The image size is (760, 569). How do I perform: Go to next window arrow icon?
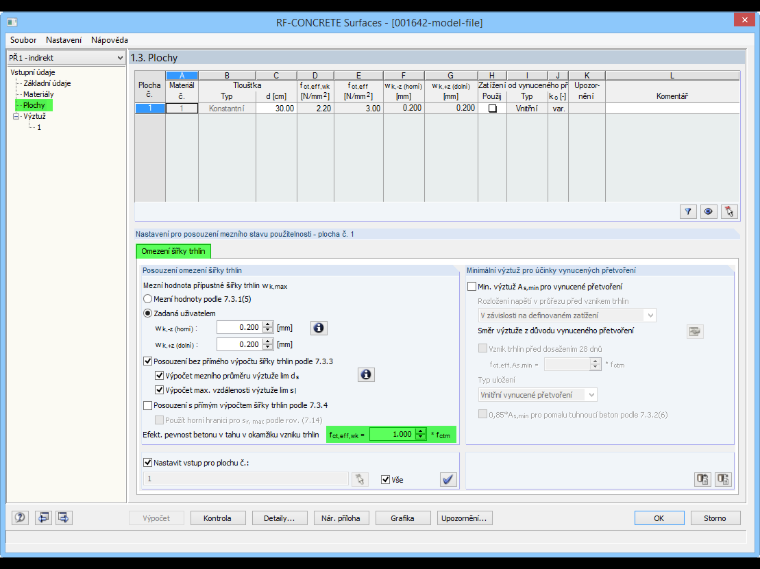tap(63, 518)
